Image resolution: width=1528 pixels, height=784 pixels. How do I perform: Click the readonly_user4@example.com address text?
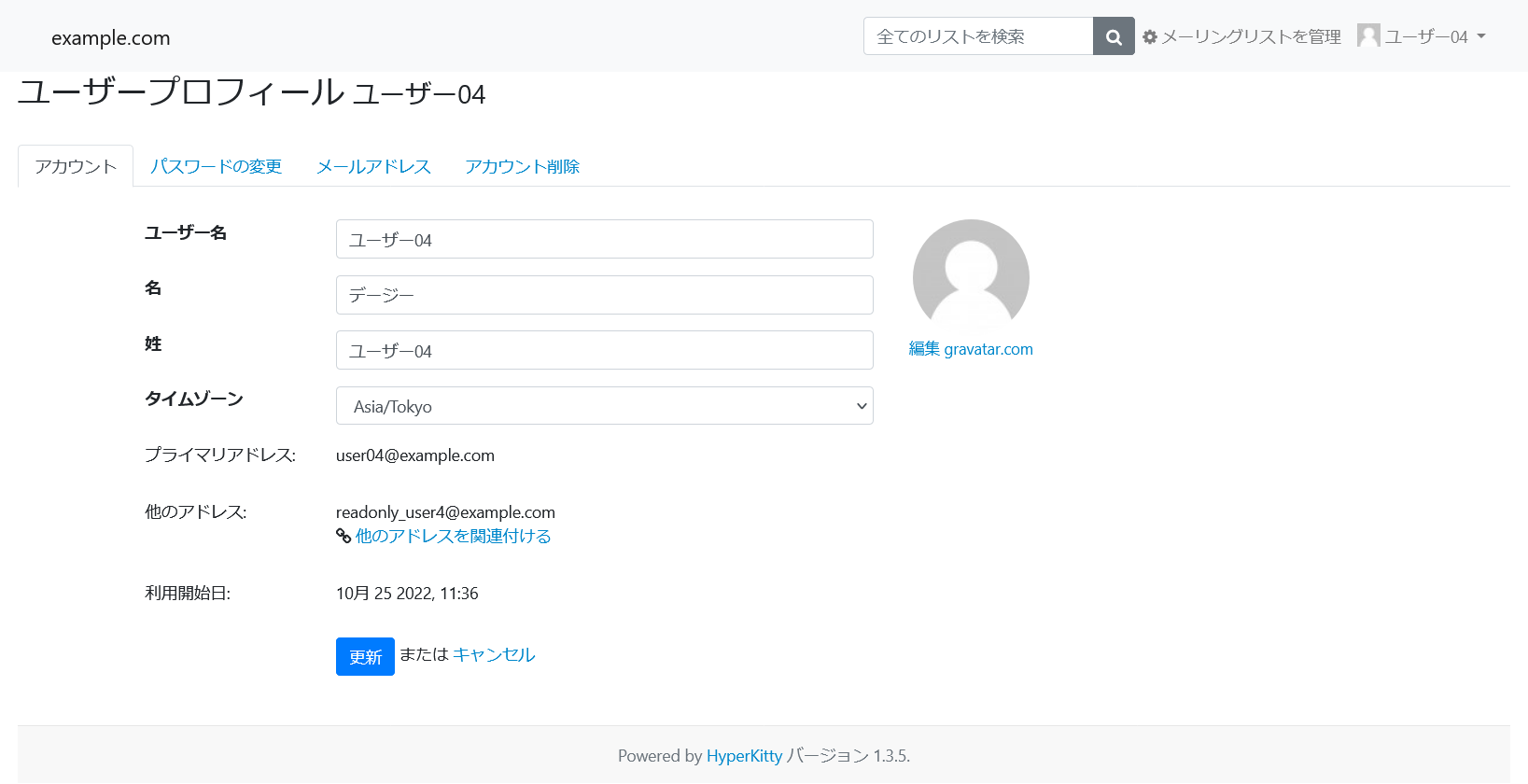coord(445,512)
